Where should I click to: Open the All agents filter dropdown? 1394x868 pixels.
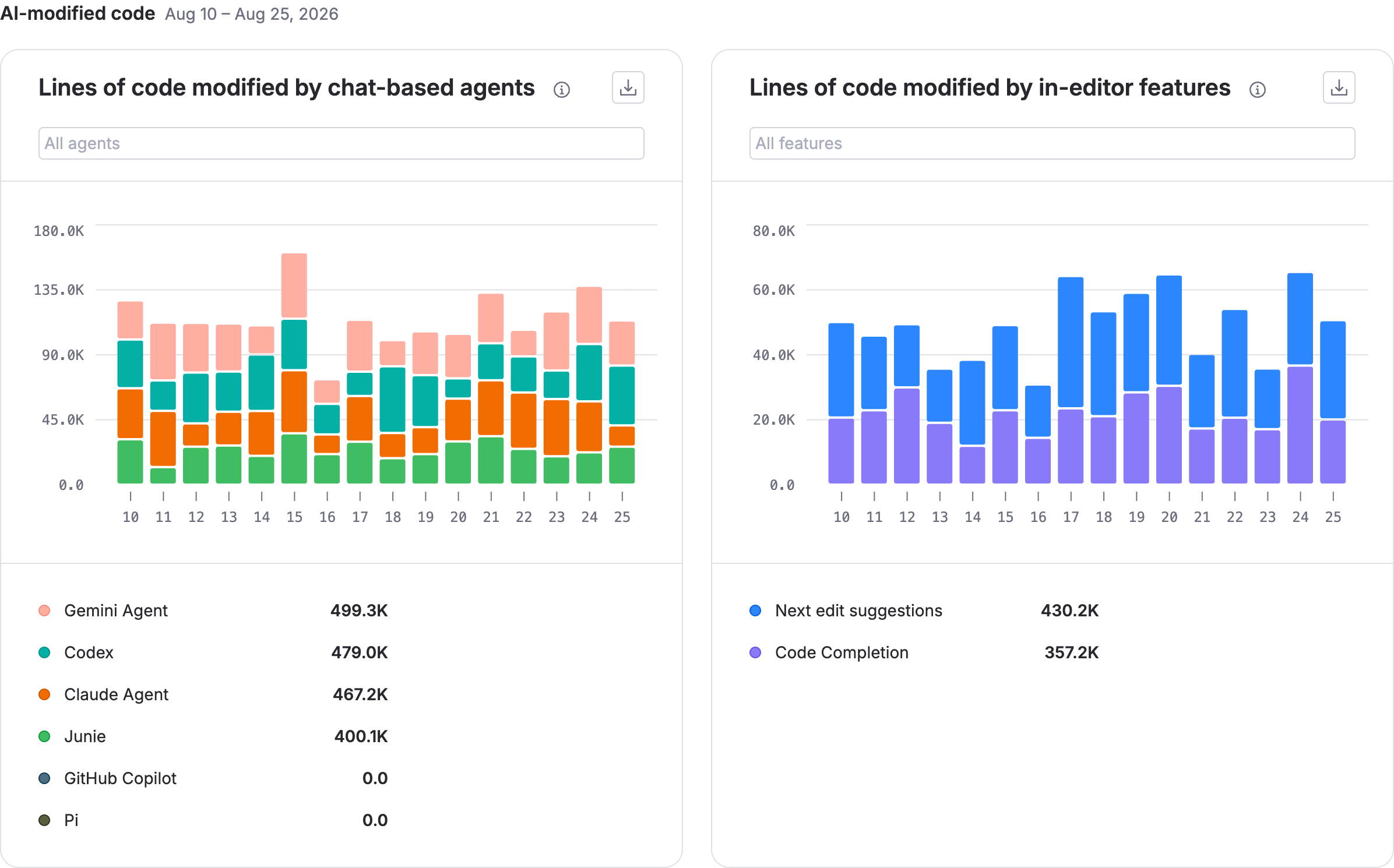341,143
